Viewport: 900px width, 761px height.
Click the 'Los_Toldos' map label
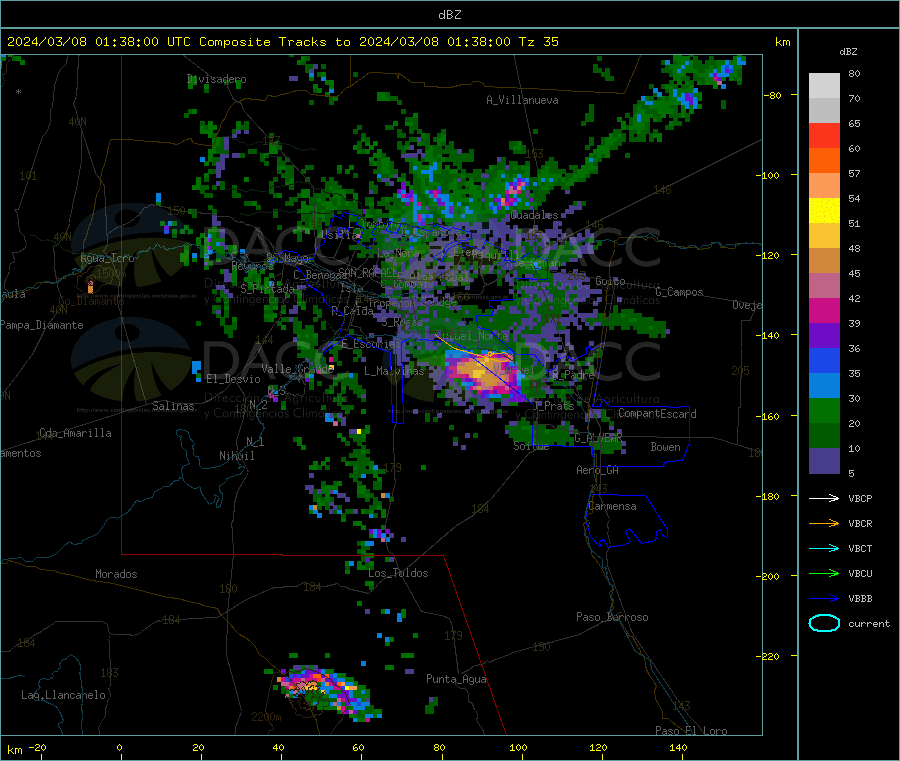tap(398, 573)
